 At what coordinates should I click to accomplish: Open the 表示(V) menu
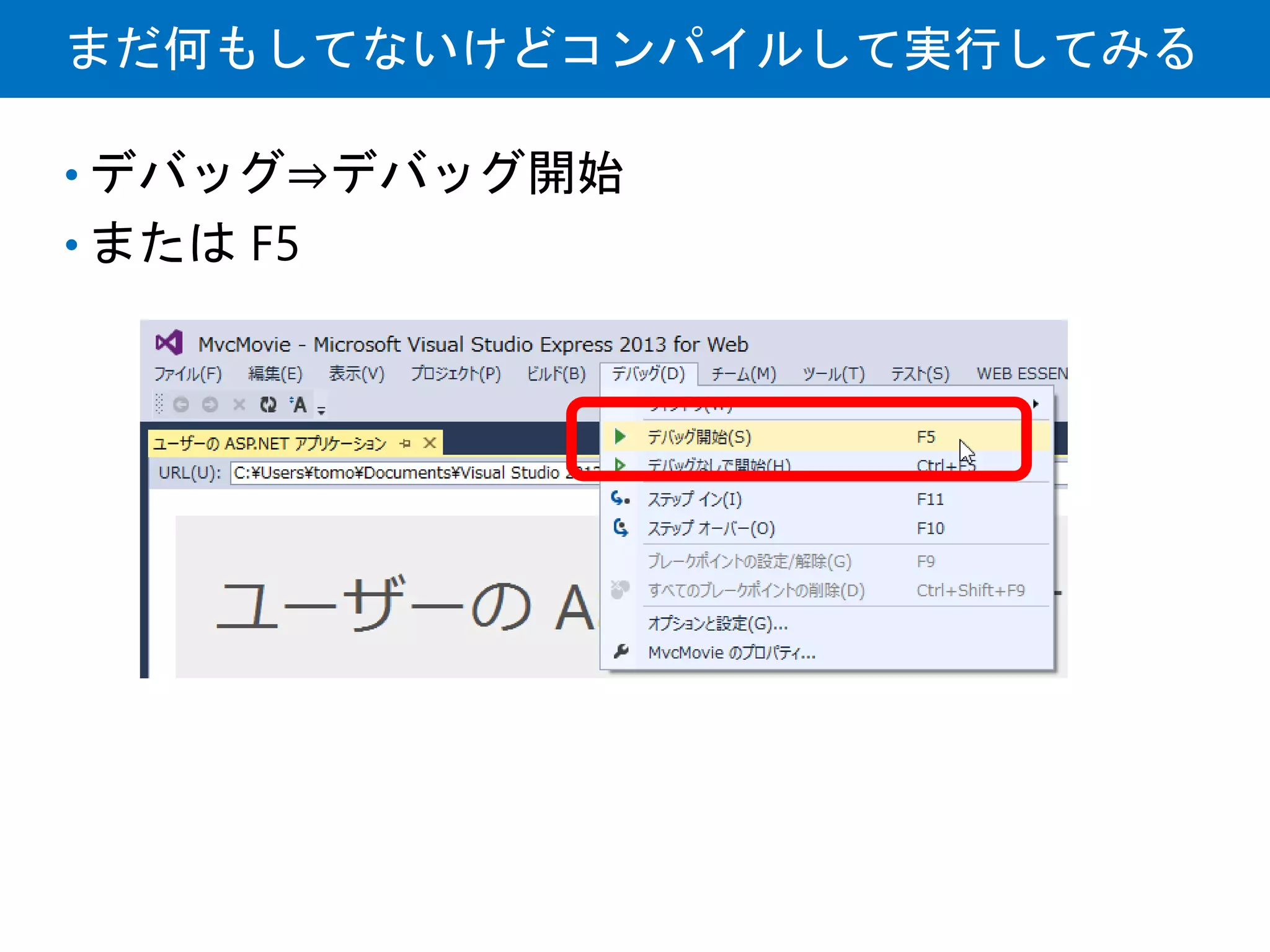(357, 374)
